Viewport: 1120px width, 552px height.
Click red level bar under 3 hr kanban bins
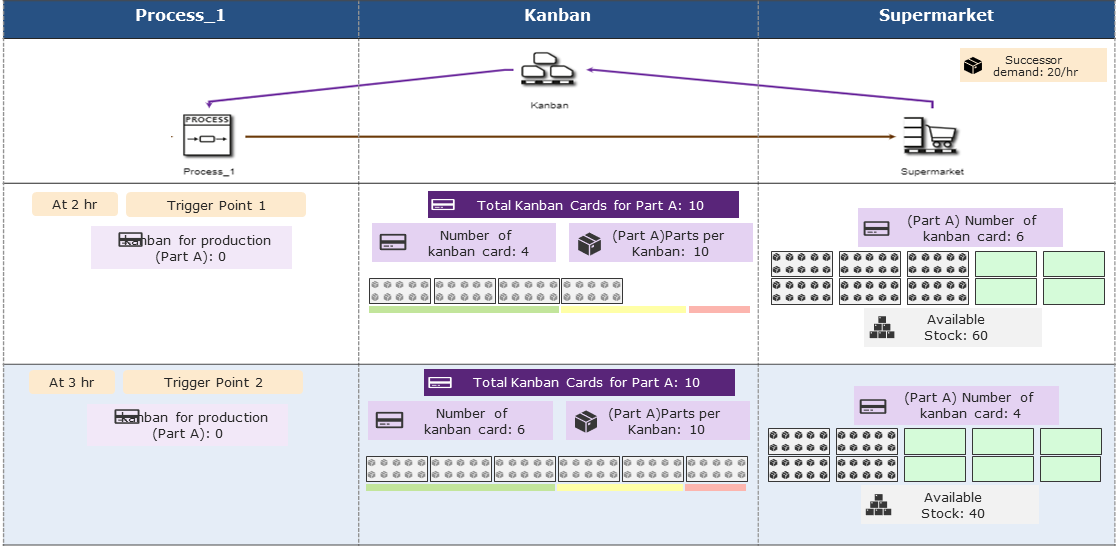pos(715,487)
